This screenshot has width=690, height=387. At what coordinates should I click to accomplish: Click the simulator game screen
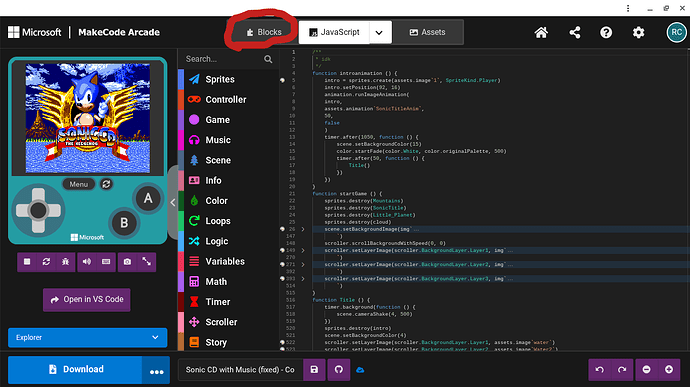88,118
